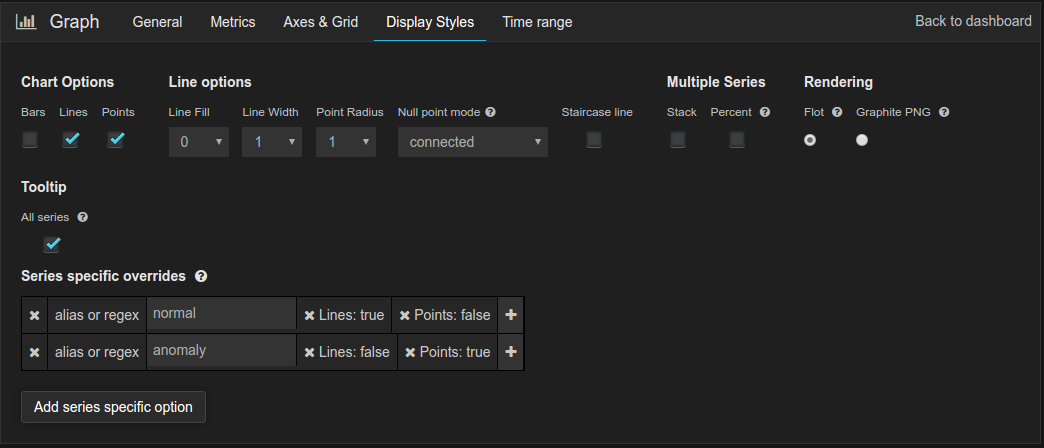Toggle the Staircase line checkbox
Screen dimensions: 1044x448
pyautogui.click(x=594, y=140)
